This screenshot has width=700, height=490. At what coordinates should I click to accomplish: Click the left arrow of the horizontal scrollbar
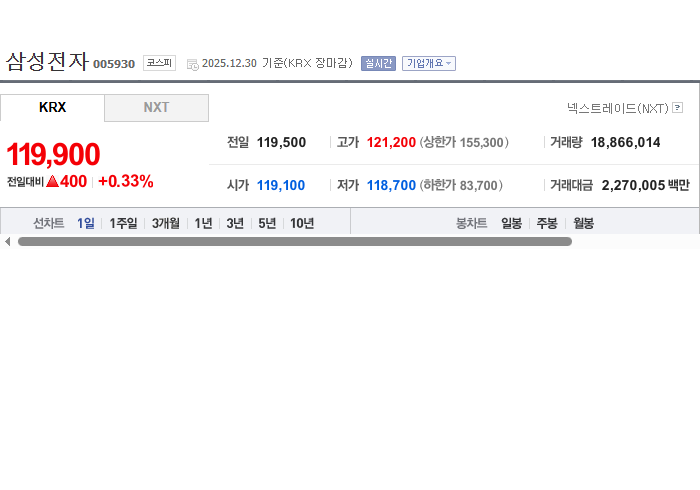[x=7, y=241]
